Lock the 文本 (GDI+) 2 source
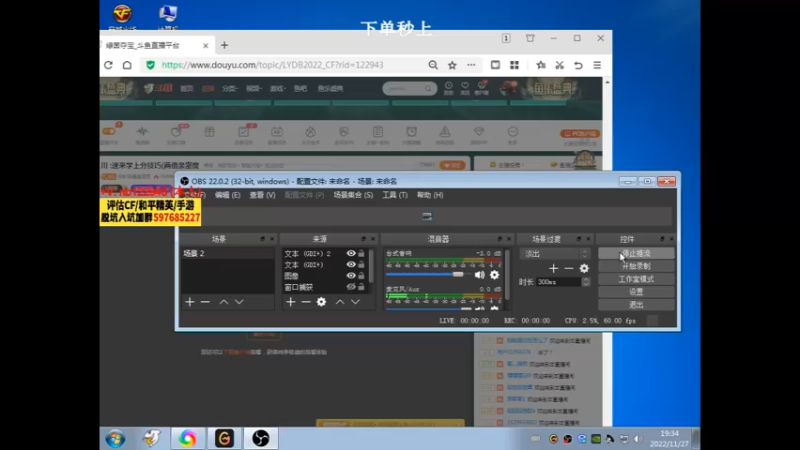The image size is (800, 450). pos(361,253)
